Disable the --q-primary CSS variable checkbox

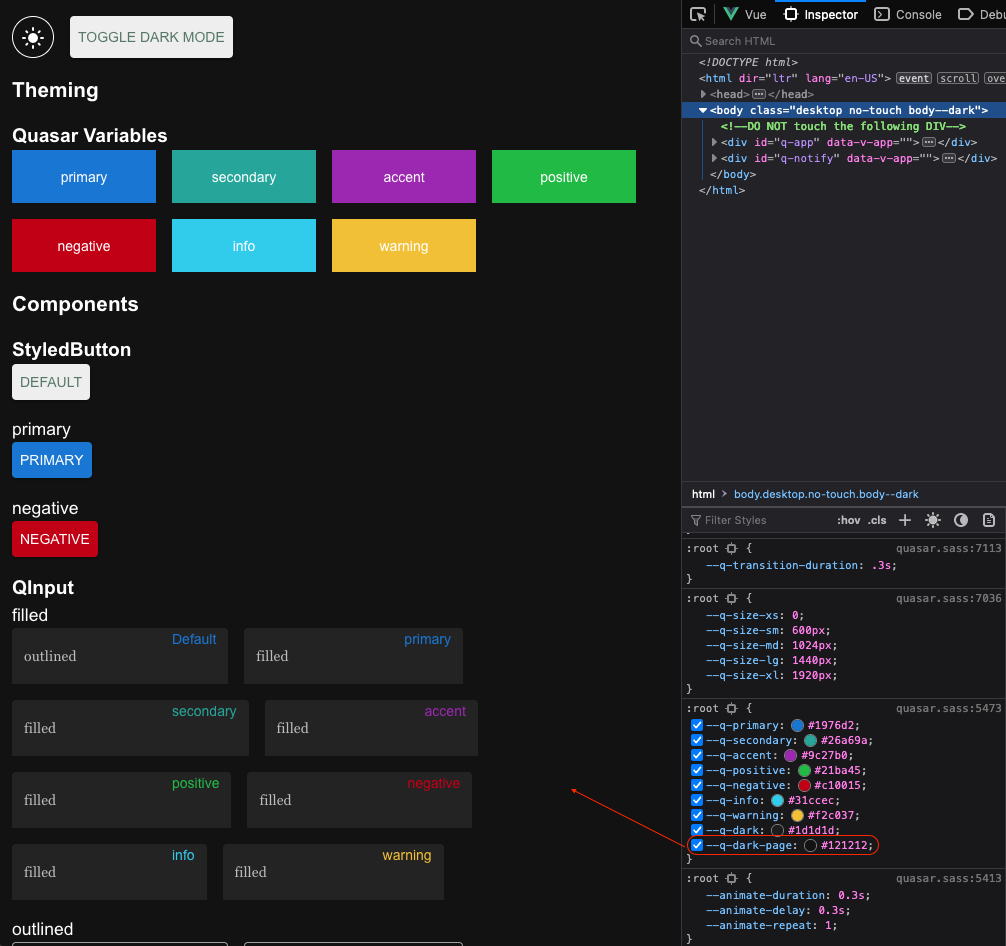696,725
